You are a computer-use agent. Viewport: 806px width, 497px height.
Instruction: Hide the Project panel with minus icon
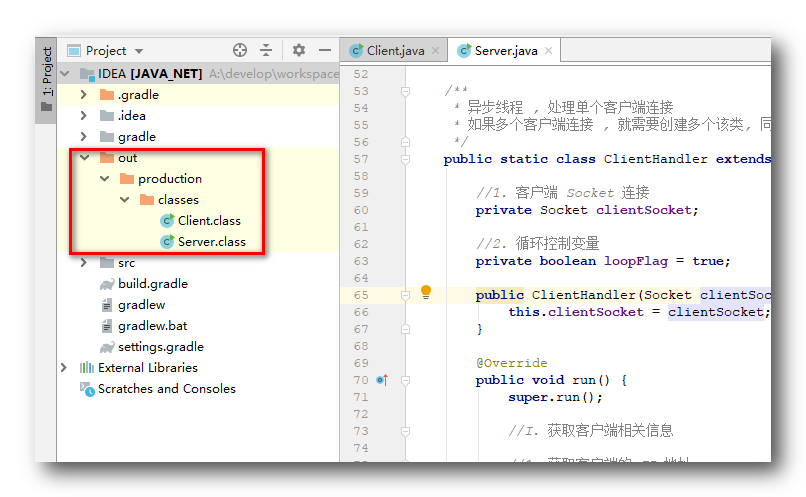point(325,50)
